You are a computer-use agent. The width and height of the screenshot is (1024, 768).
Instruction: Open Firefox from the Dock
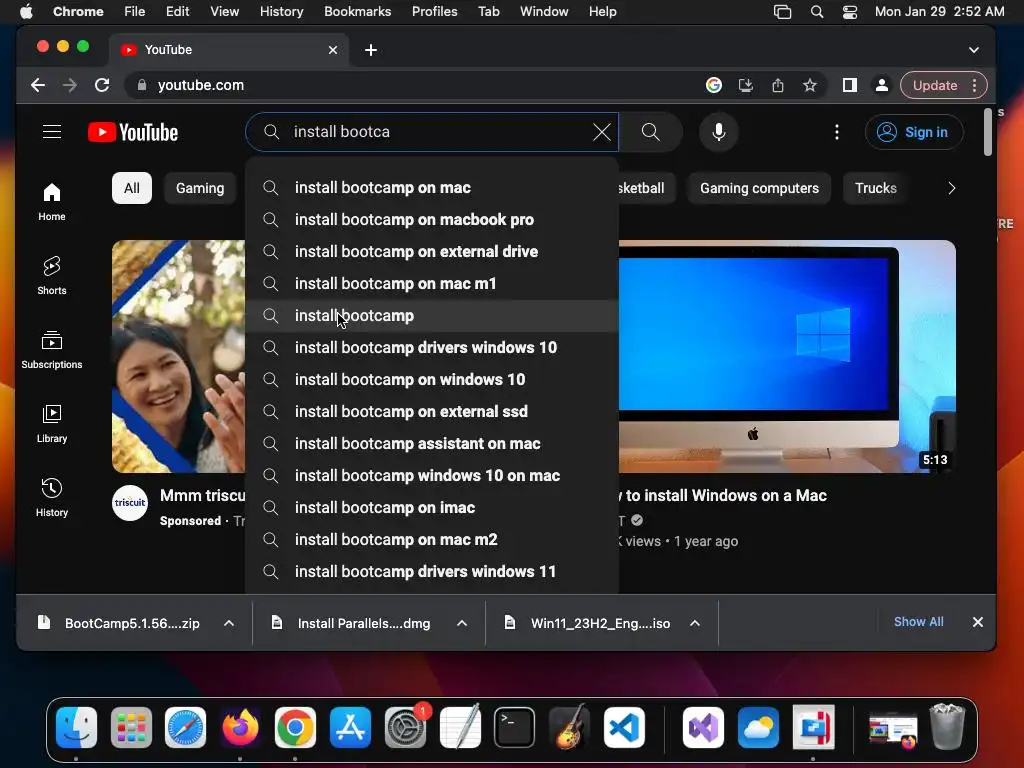tap(240, 728)
